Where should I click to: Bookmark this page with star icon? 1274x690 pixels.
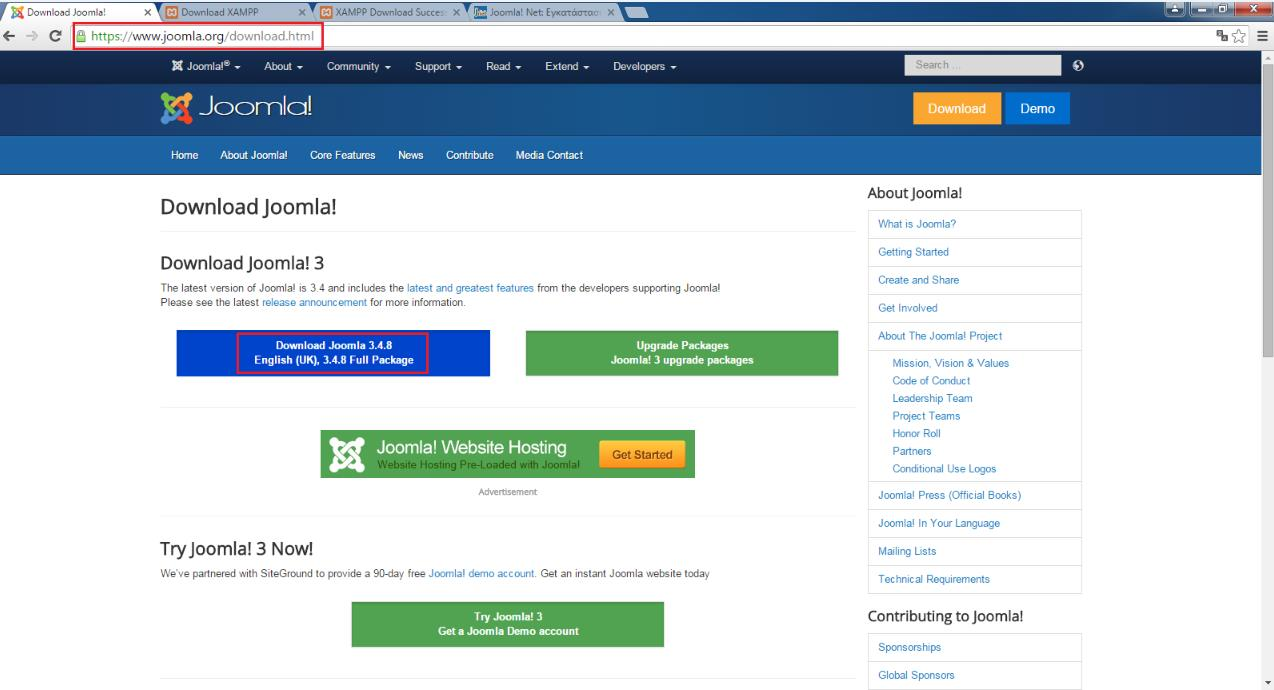pyautogui.click(x=1240, y=37)
